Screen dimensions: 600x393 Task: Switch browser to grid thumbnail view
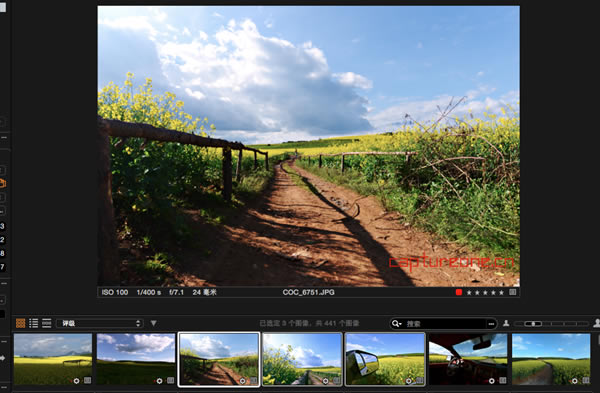[20, 323]
